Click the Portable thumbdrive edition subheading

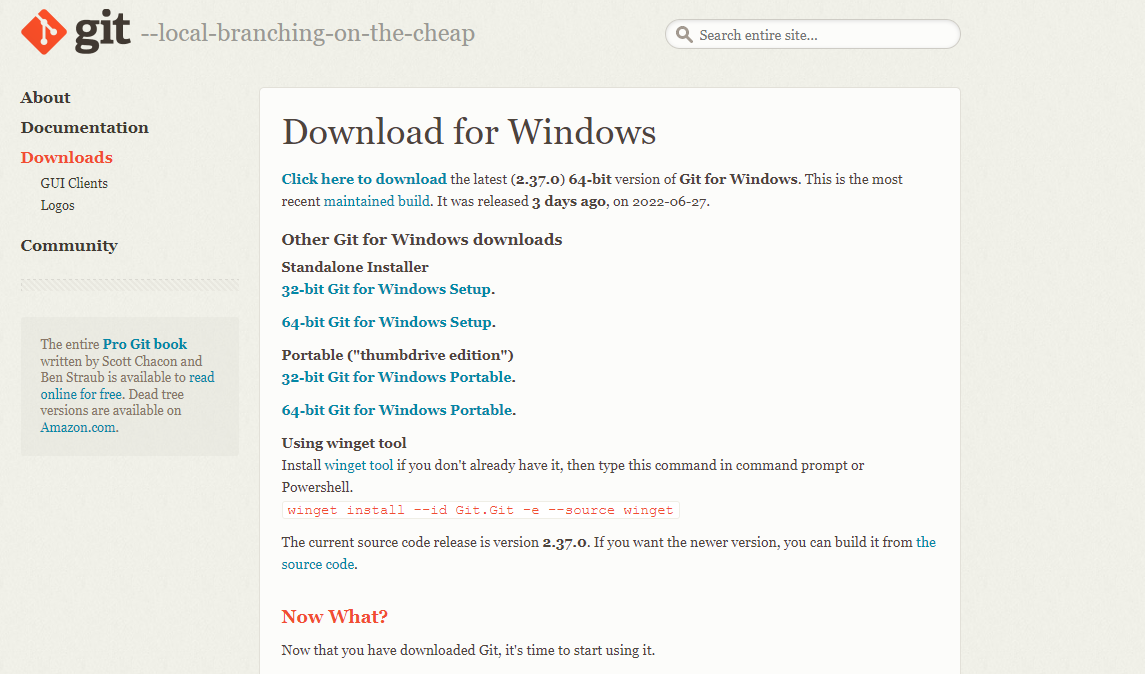[397, 355]
